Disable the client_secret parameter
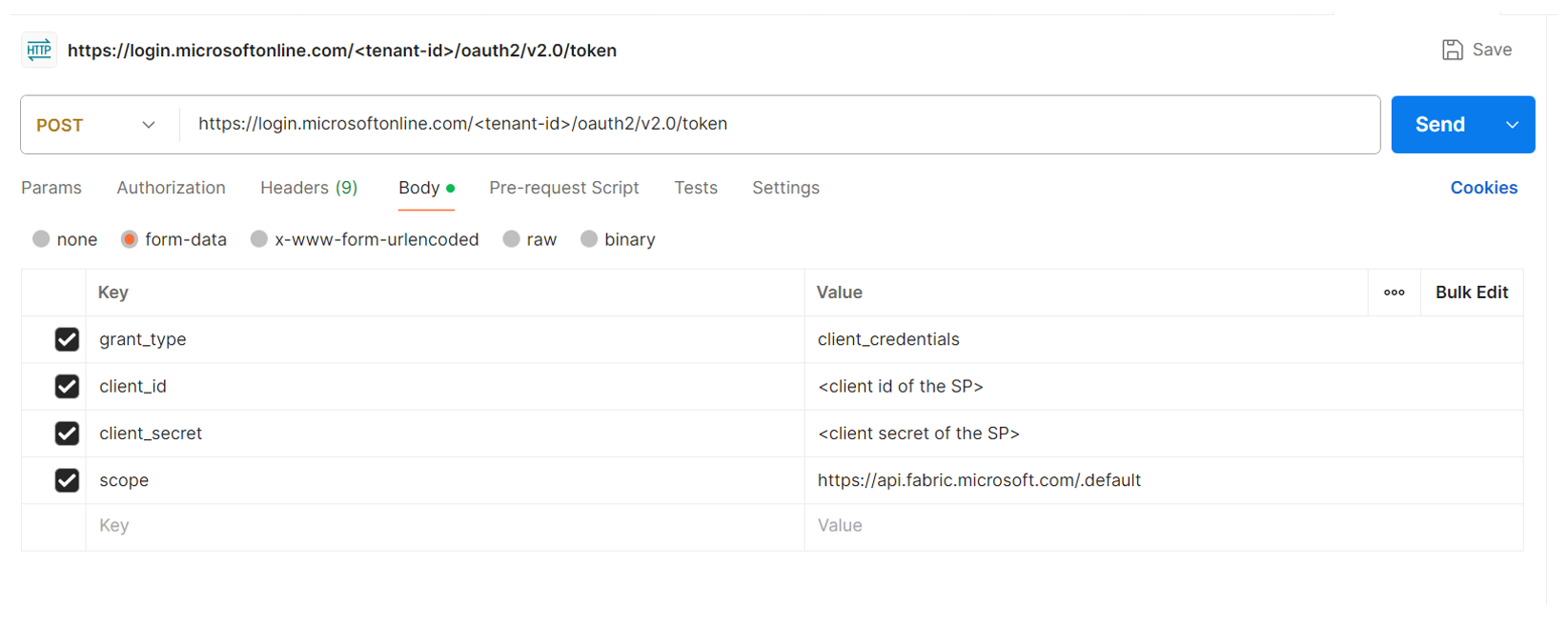 [x=67, y=434]
